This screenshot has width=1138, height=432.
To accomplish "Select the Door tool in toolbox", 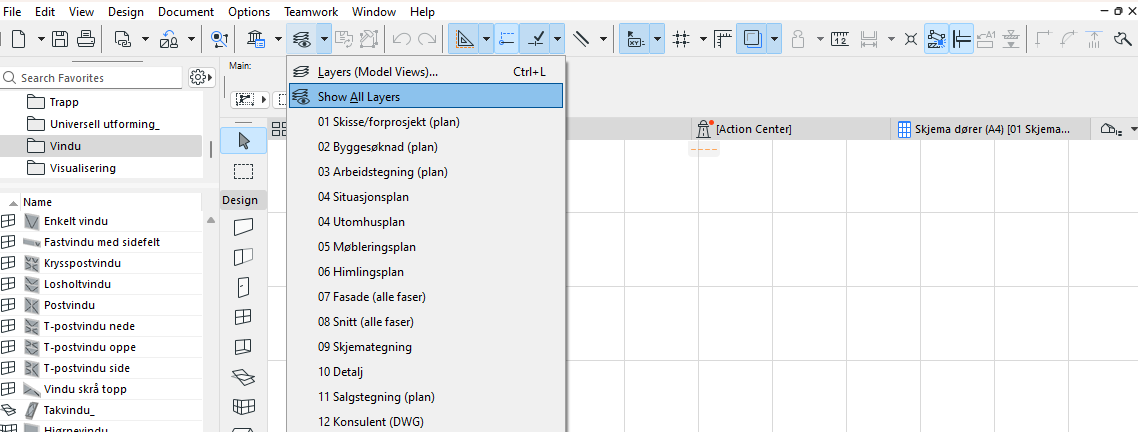I will [x=243, y=287].
